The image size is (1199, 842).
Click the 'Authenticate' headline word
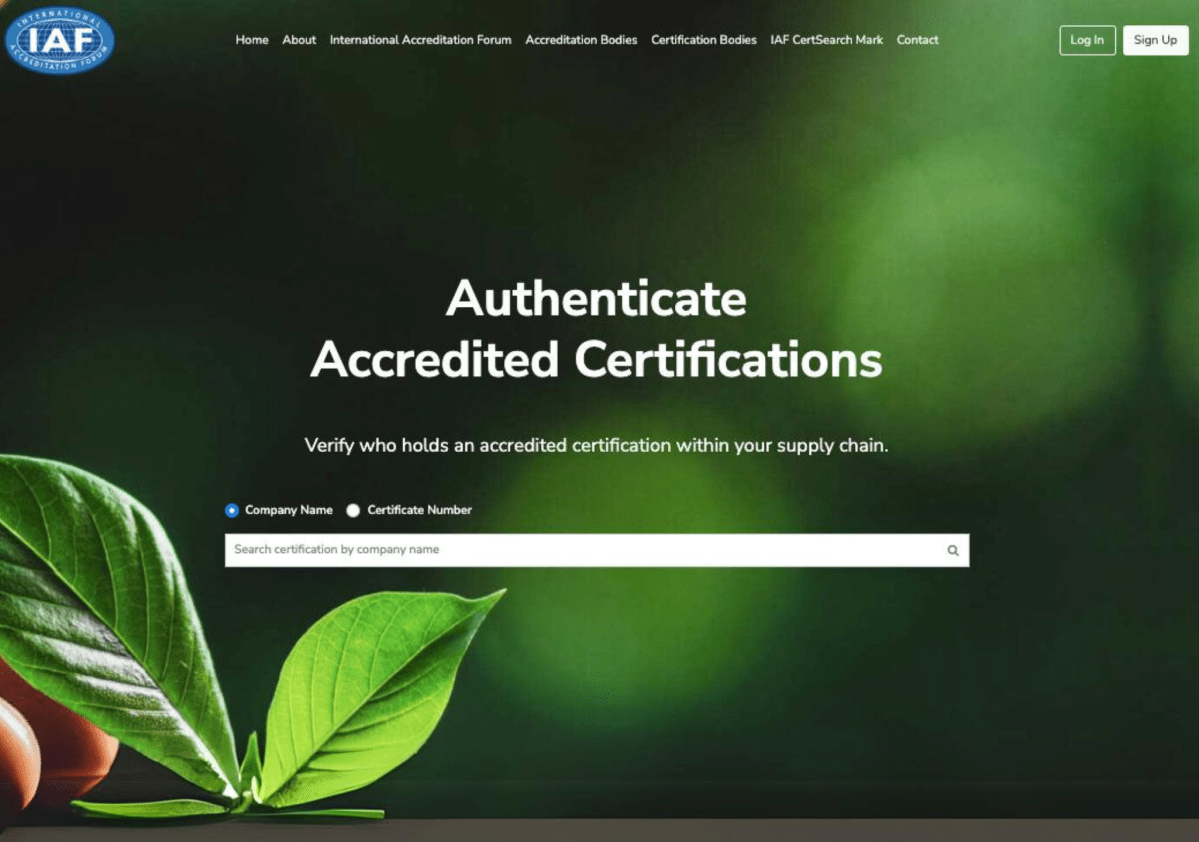coord(596,298)
